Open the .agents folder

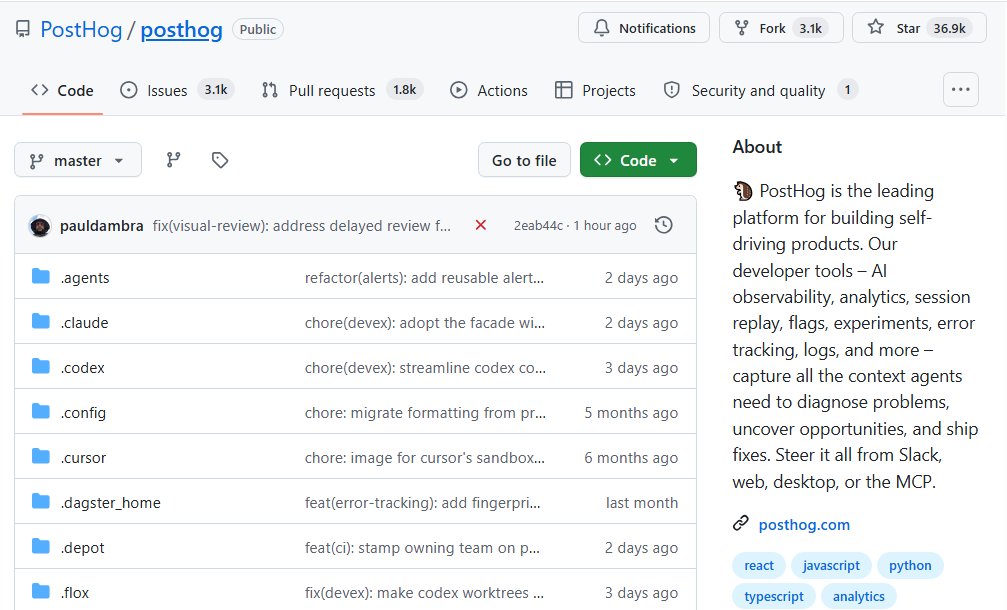coord(85,278)
